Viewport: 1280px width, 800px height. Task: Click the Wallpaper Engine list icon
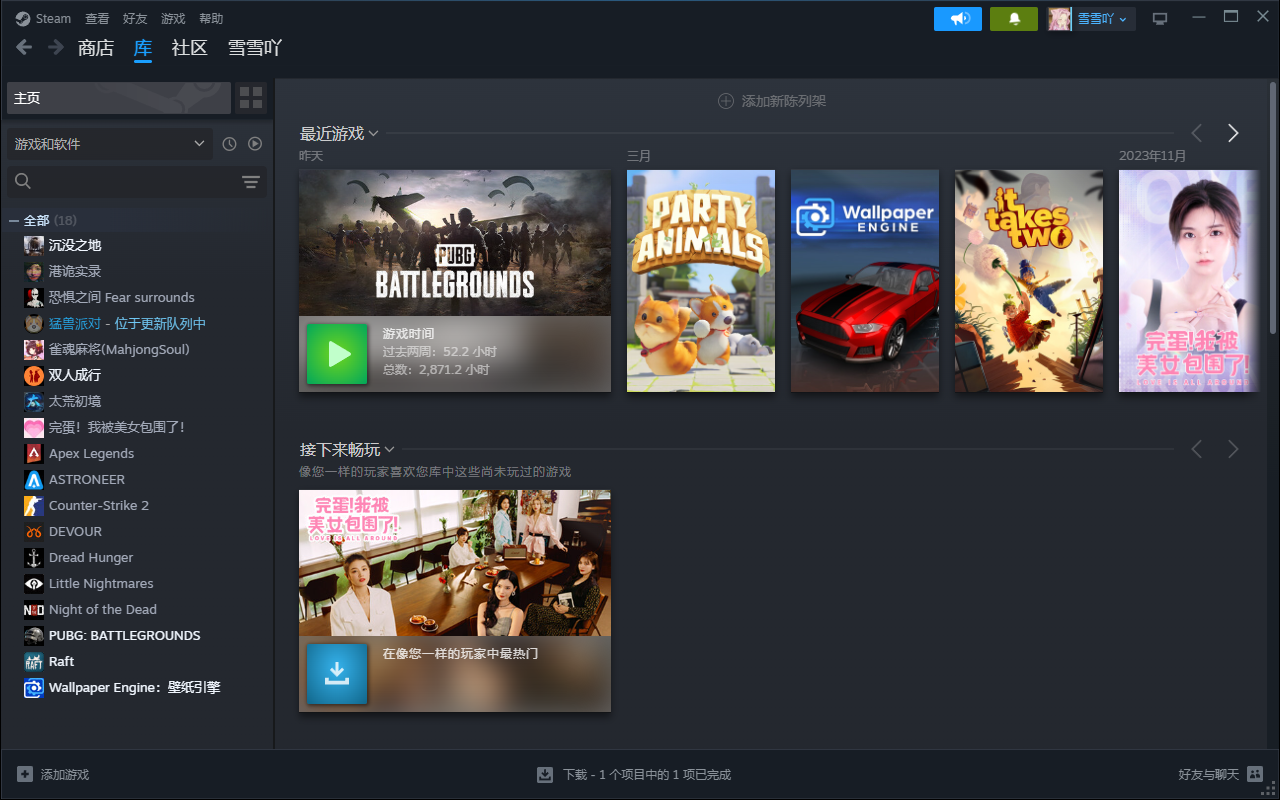tap(34, 687)
